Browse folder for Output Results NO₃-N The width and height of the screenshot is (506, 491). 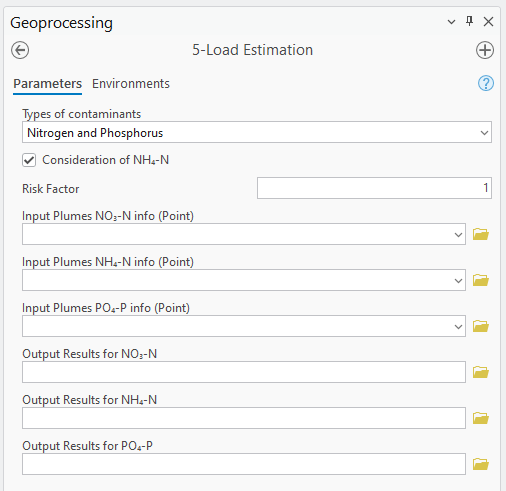481,372
